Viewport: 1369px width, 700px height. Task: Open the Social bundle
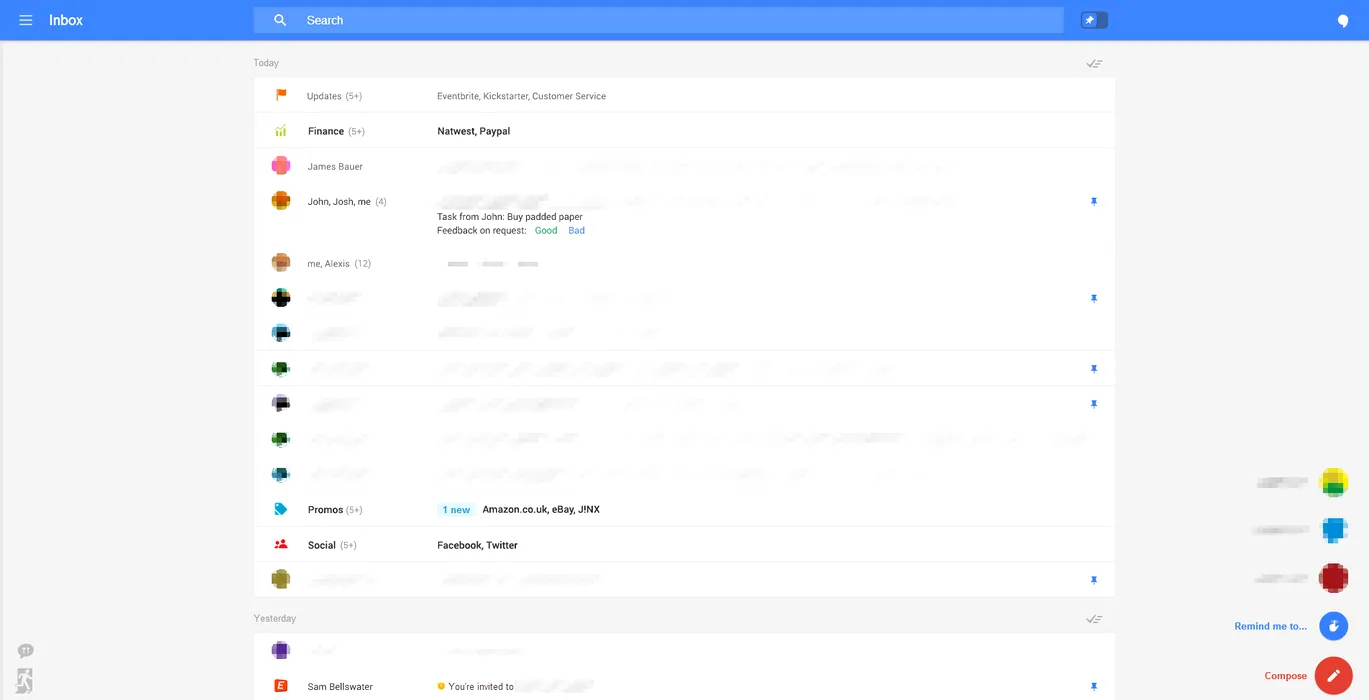pos(322,545)
